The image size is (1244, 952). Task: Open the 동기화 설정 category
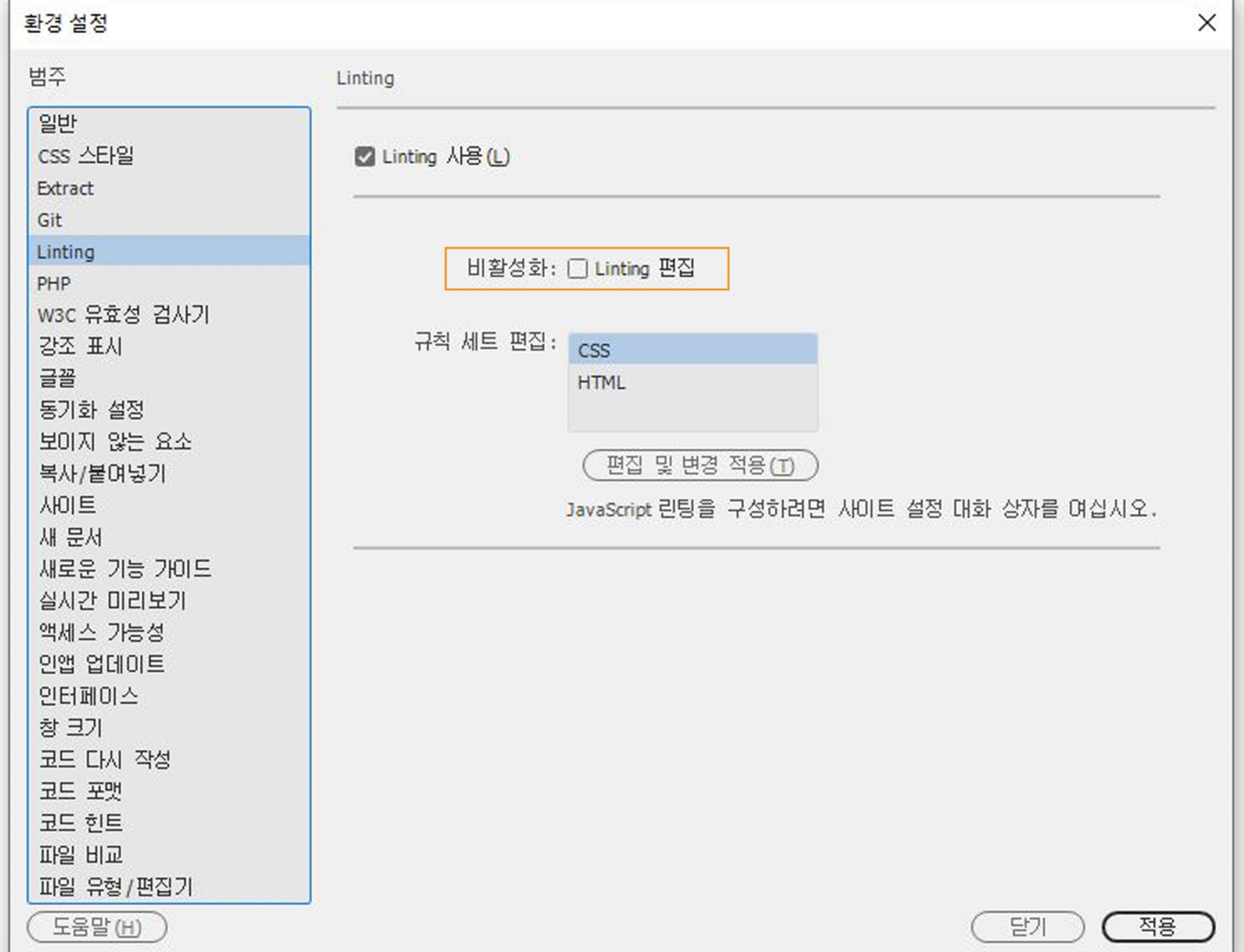click(x=91, y=409)
